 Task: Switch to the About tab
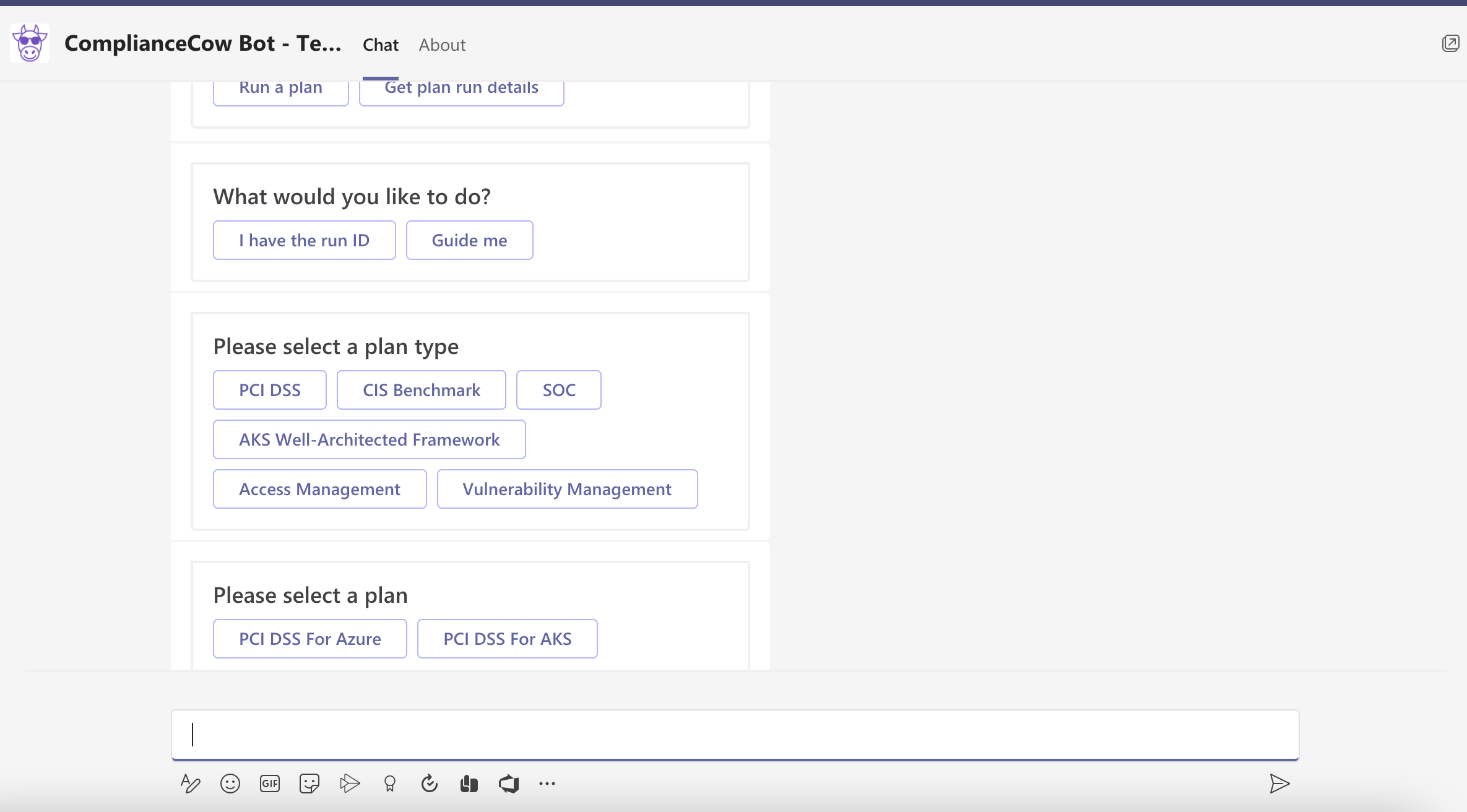[x=442, y=45]
